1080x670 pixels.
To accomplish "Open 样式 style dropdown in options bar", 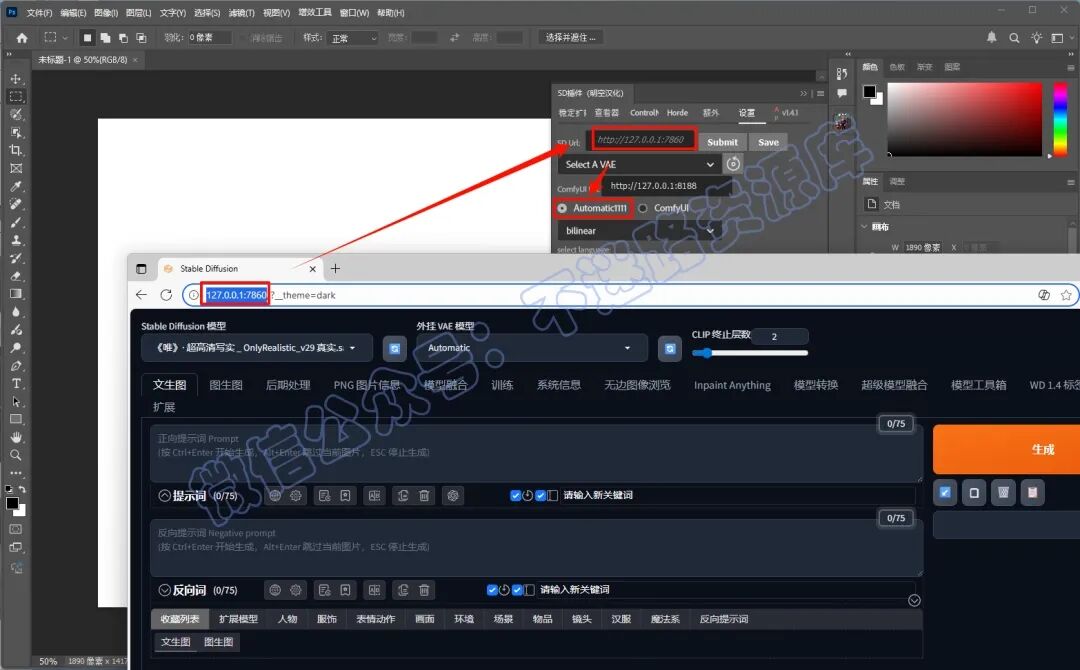I will click(x=353, y=38).
